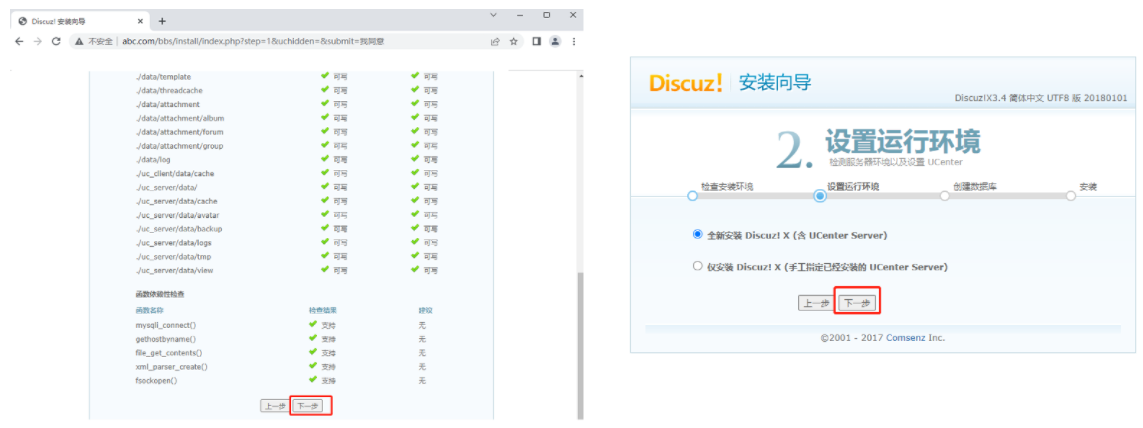The width and height of the screenshot is (1143, 428).
Task: Click the ./data/threadcache row text
Action: 169,90
